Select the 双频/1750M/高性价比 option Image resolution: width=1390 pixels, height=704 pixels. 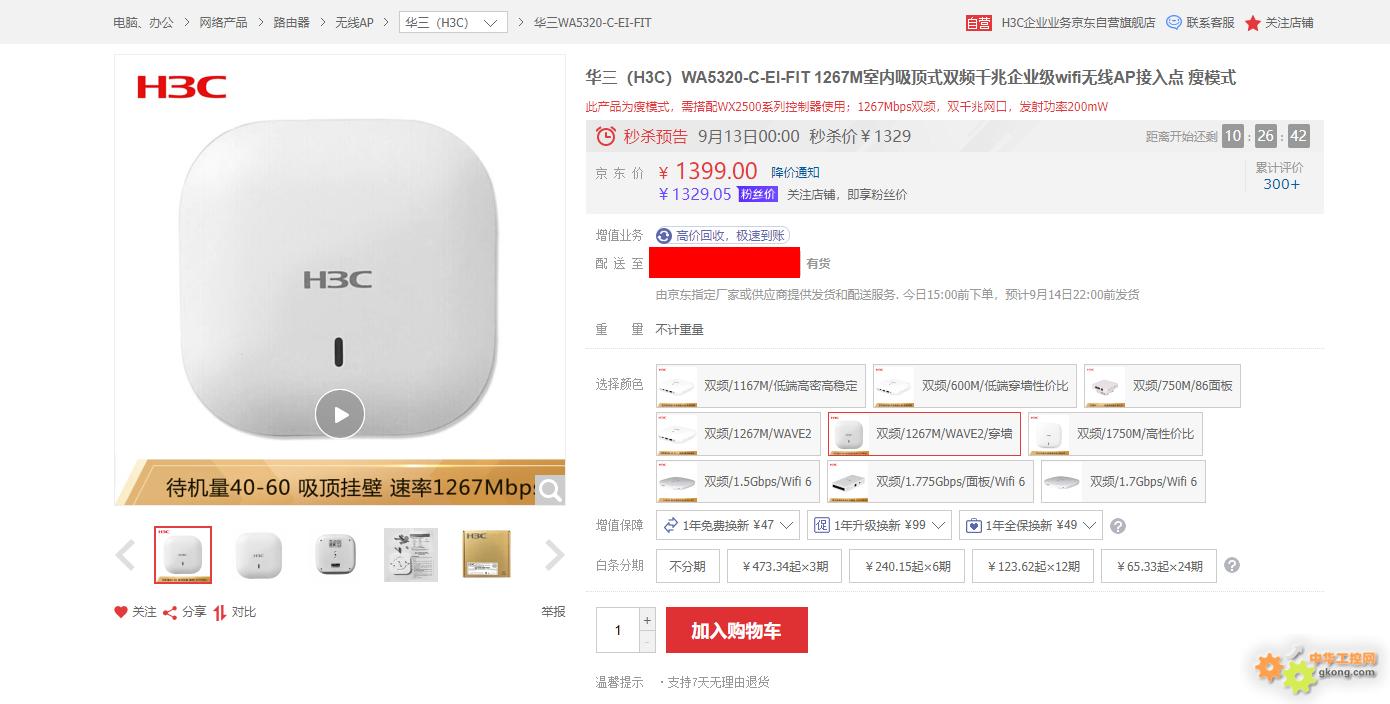[x=1116, y=434]
